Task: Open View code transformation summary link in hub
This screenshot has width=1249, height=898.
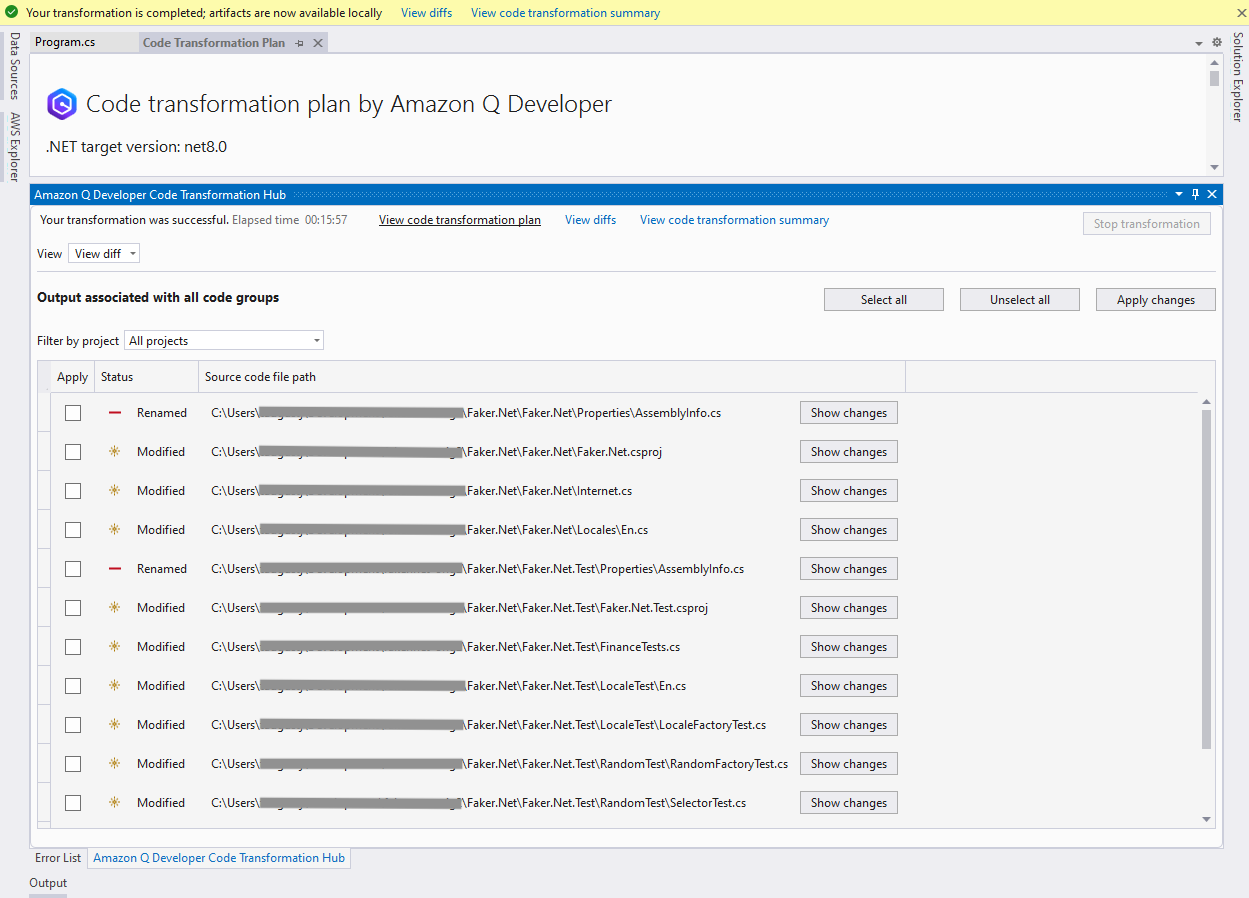Action: 734,220
